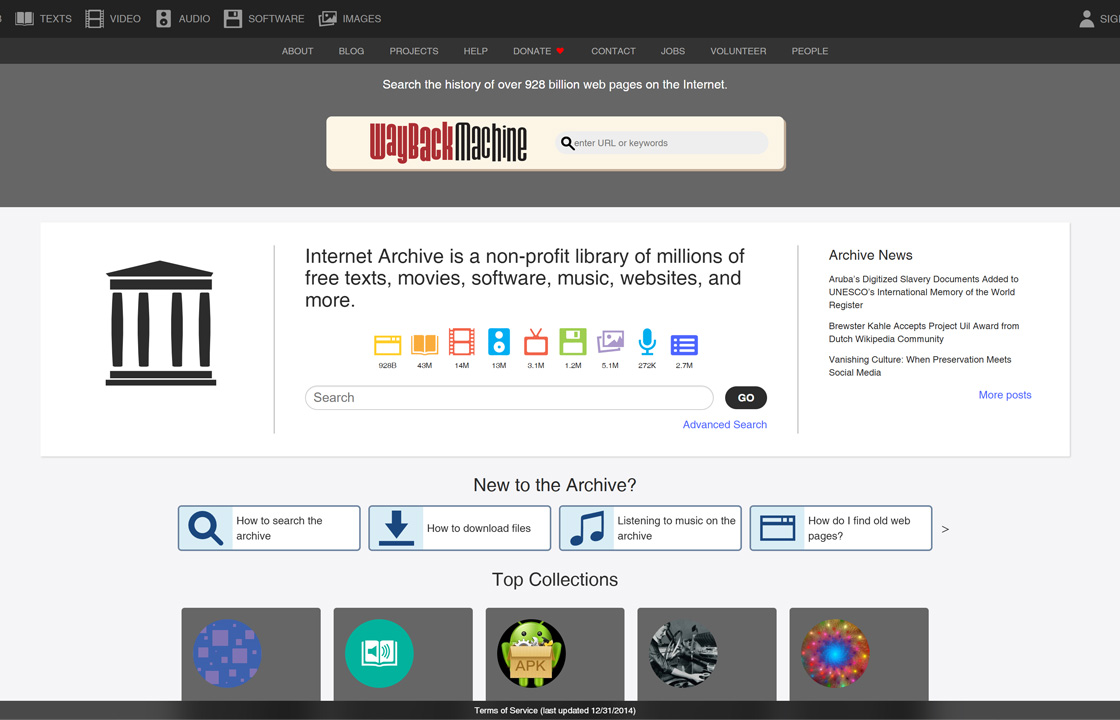Open microphone concerts icon labeled 272K
This screenshot has width=1120, height=720.
point(647,341)
